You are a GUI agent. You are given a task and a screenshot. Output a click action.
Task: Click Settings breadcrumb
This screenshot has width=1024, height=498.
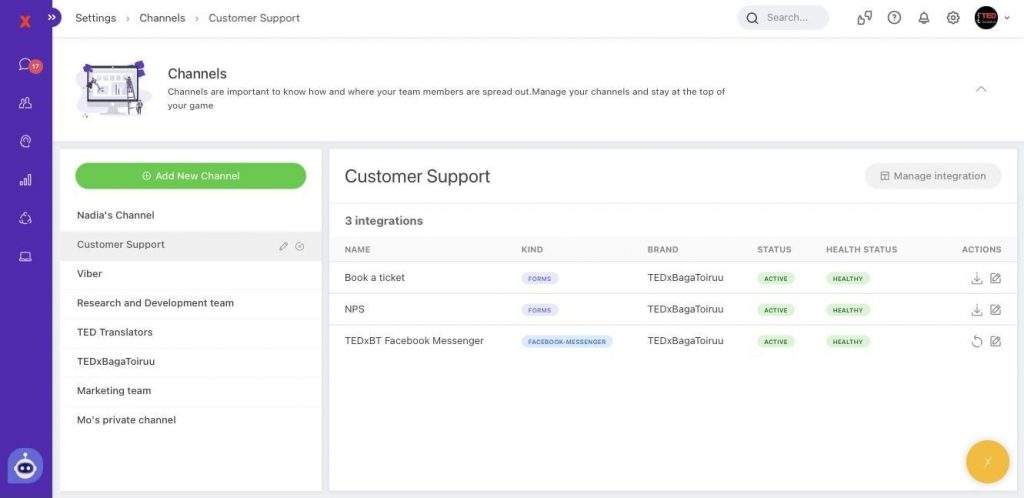(x=95, y=18)
